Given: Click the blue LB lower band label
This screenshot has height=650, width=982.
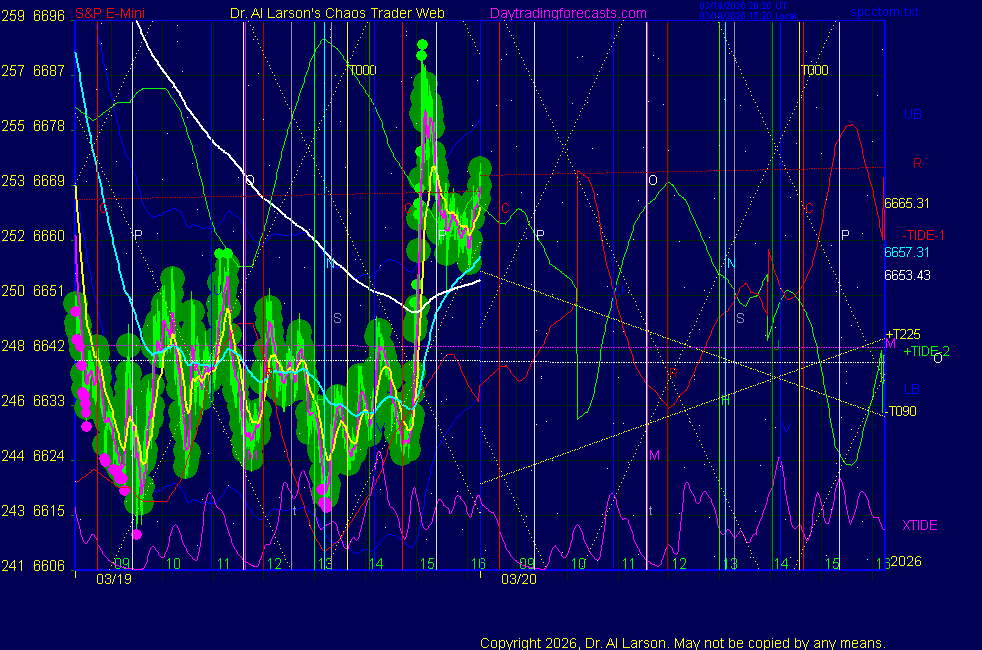Looking at the screenshot, I should [912, 389].
